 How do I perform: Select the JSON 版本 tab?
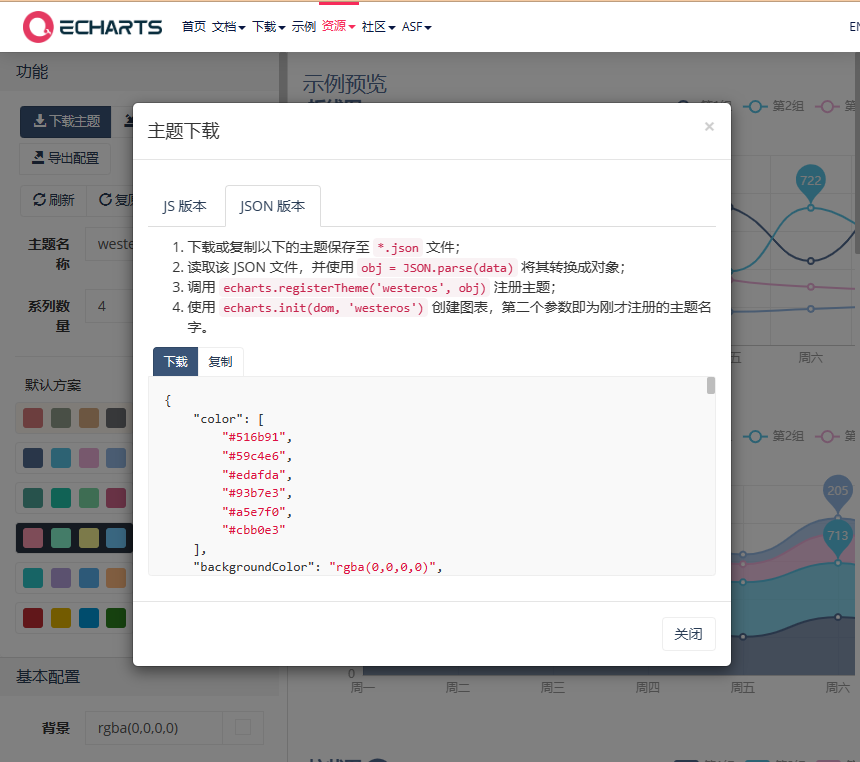[273, 206]
